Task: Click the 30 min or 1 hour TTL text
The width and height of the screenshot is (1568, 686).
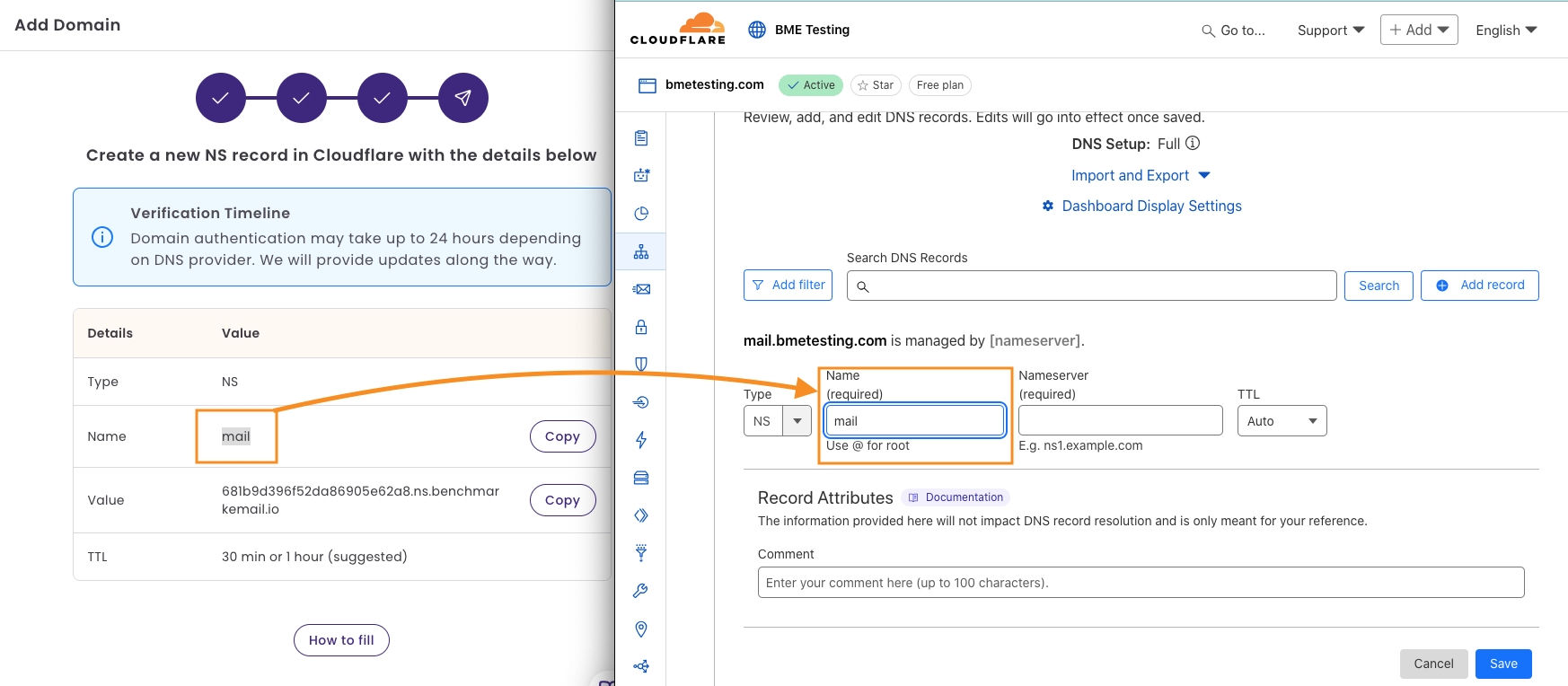Action: coord(314,557)
